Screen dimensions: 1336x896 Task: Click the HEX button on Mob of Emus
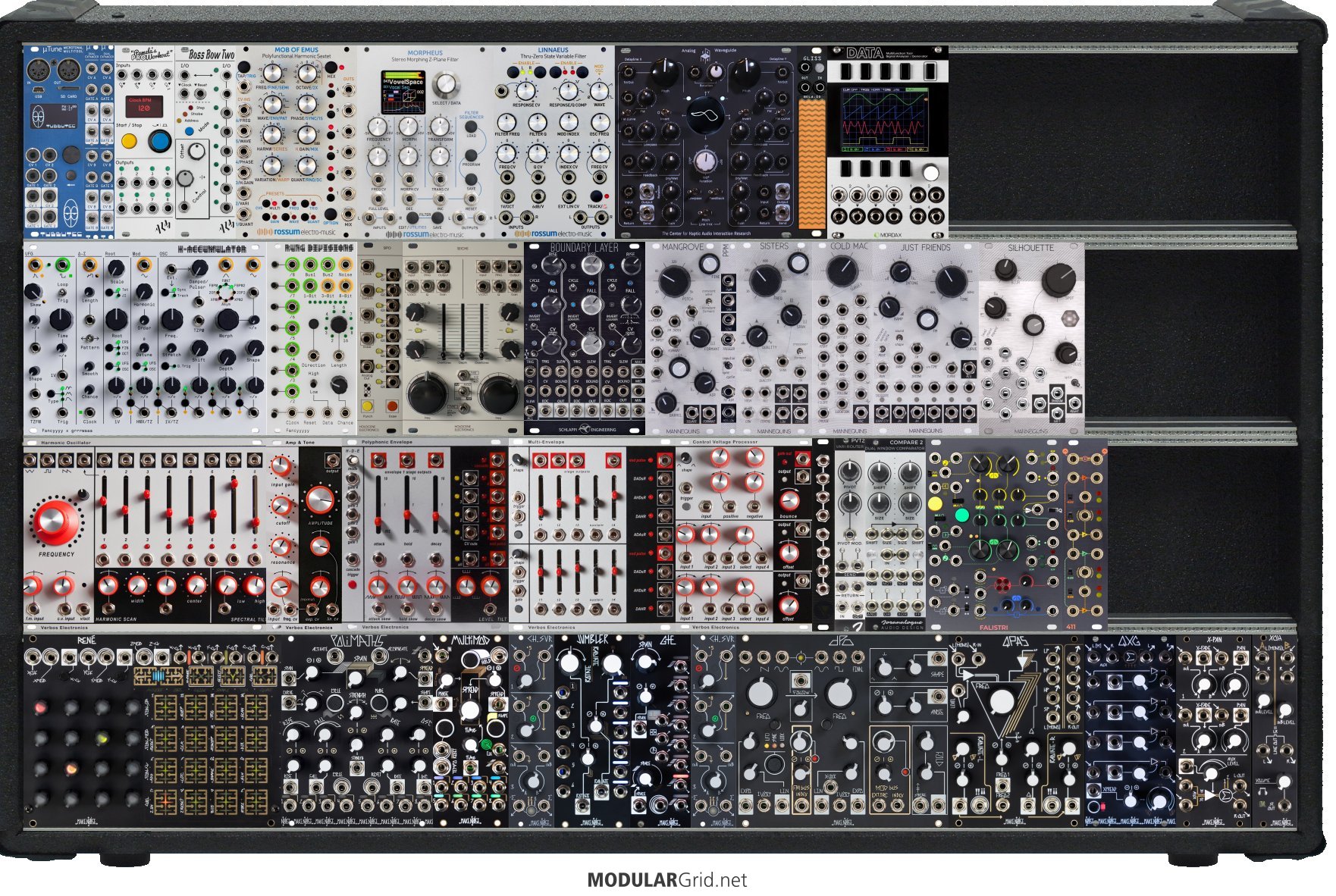click(x=331, y=68)
